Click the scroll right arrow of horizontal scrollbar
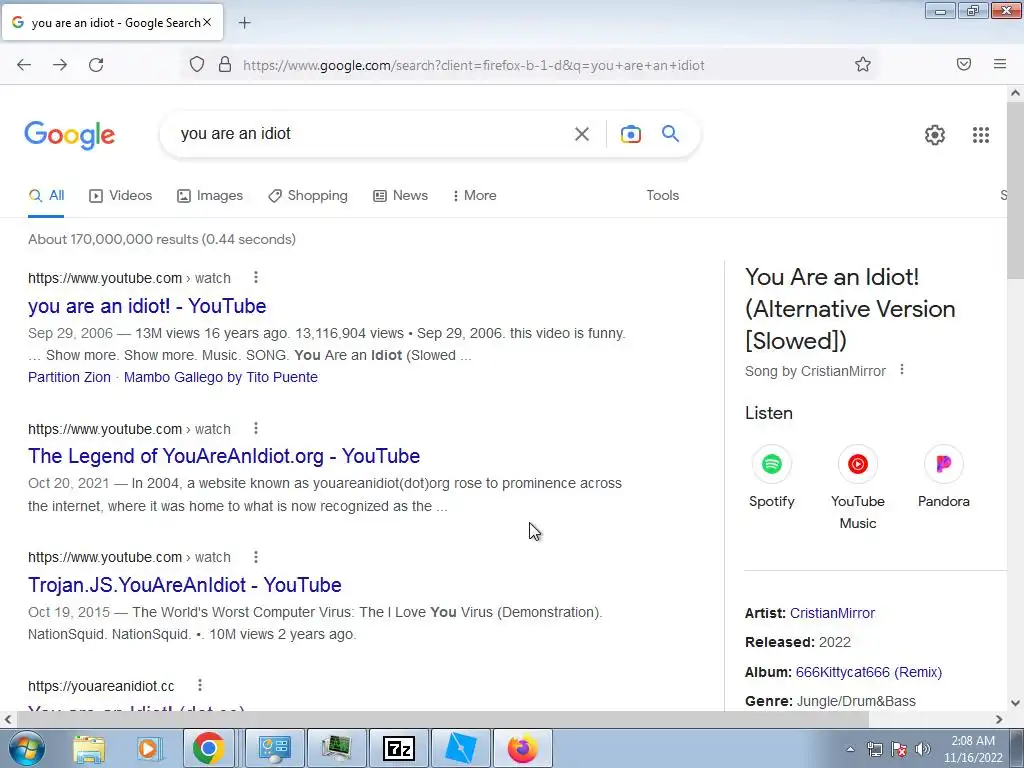Image resolution: width=1024 pixels, height=768 pixels. [x=999, y=720]
